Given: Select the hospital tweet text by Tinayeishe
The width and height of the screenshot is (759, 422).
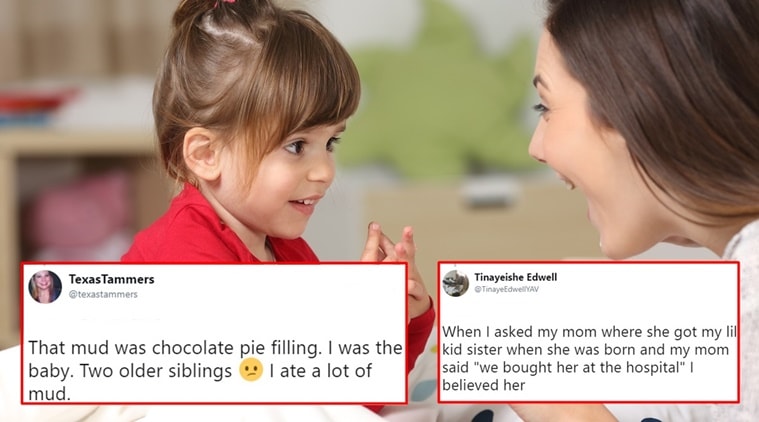Looking at the screenshot, I should click(589, 359).
